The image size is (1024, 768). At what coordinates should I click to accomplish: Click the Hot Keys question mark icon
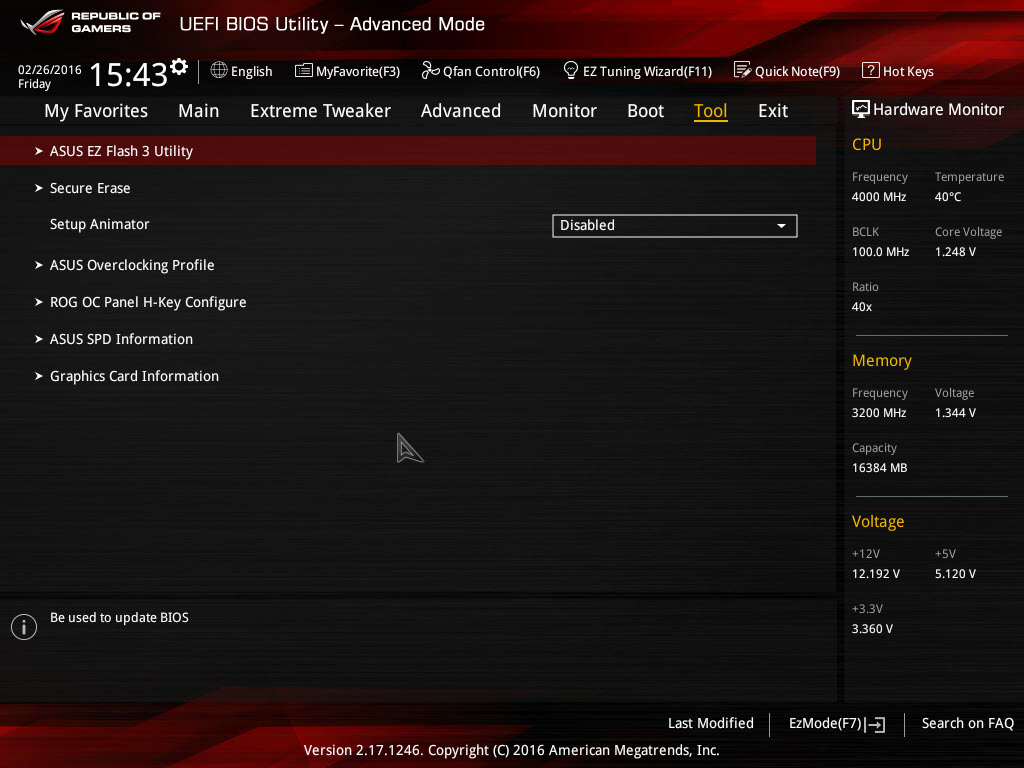(871, 70)
